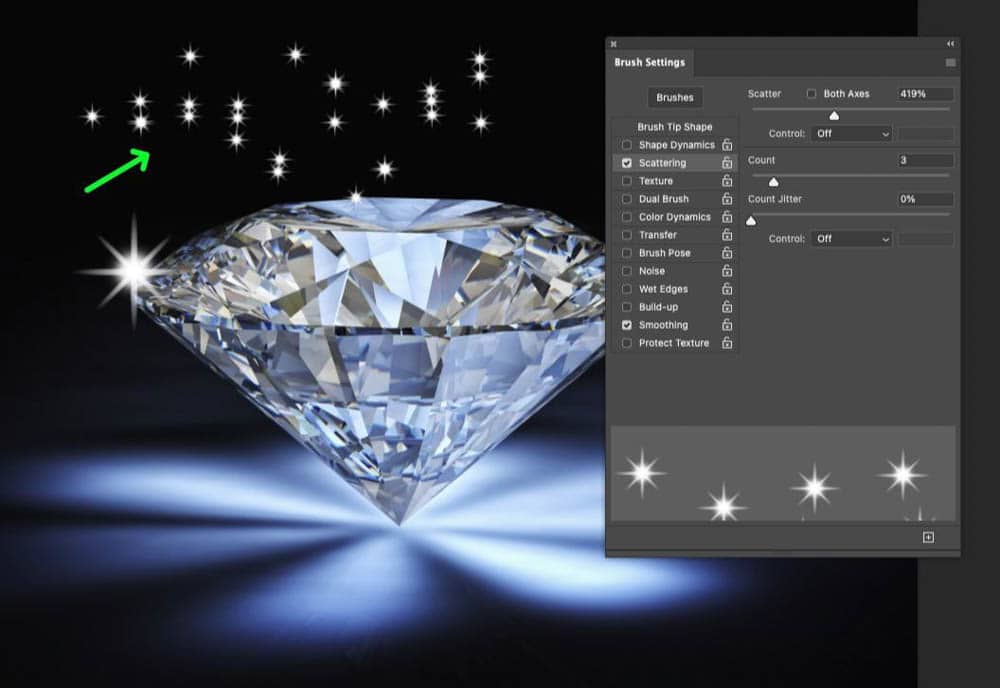Open Shape Dynamics settings label
1000x688 pixels.
[x=677, y=145]
